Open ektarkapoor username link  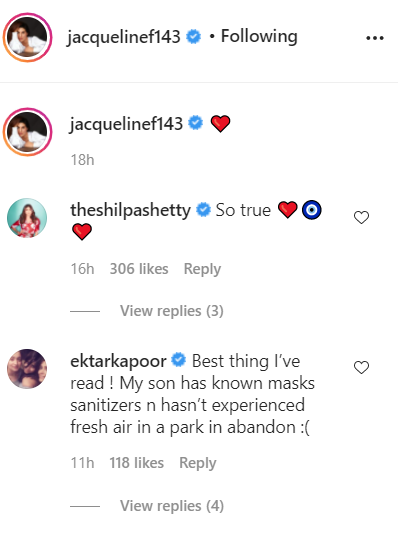pyautogui.click(x=118, y=361)
